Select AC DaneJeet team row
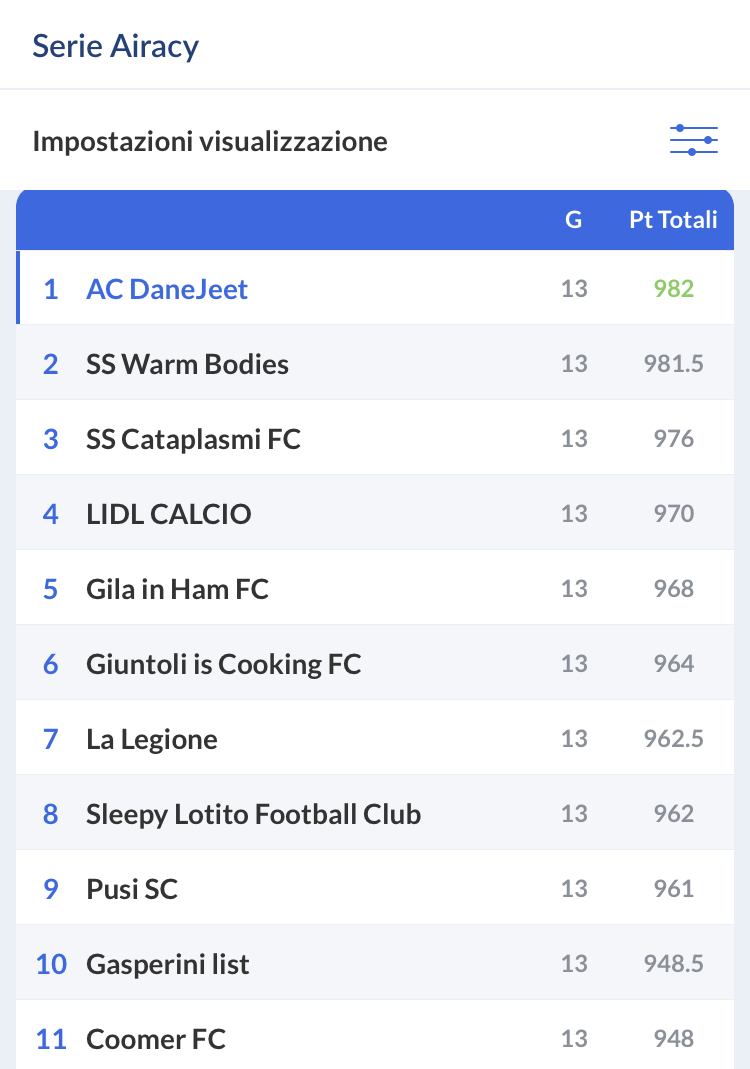 point(167,289)
